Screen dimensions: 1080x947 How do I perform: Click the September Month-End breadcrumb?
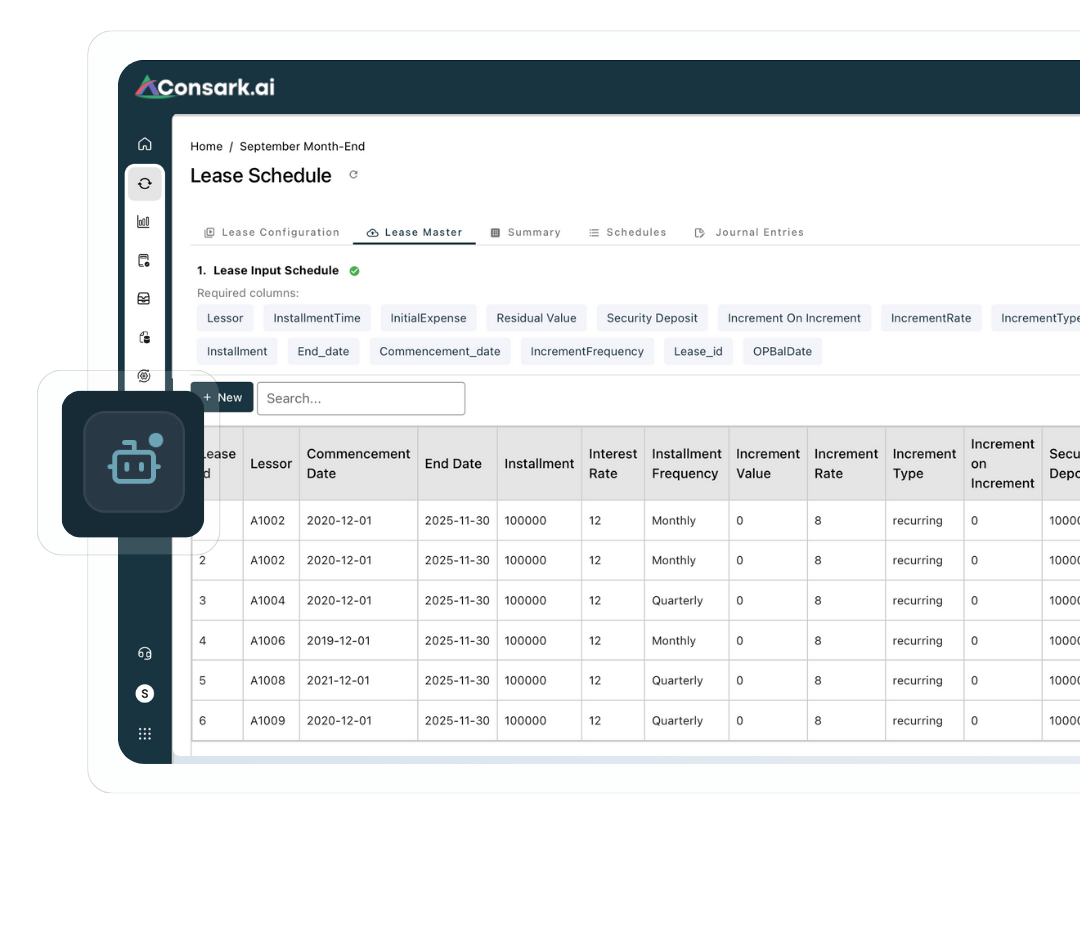(302, 146)
